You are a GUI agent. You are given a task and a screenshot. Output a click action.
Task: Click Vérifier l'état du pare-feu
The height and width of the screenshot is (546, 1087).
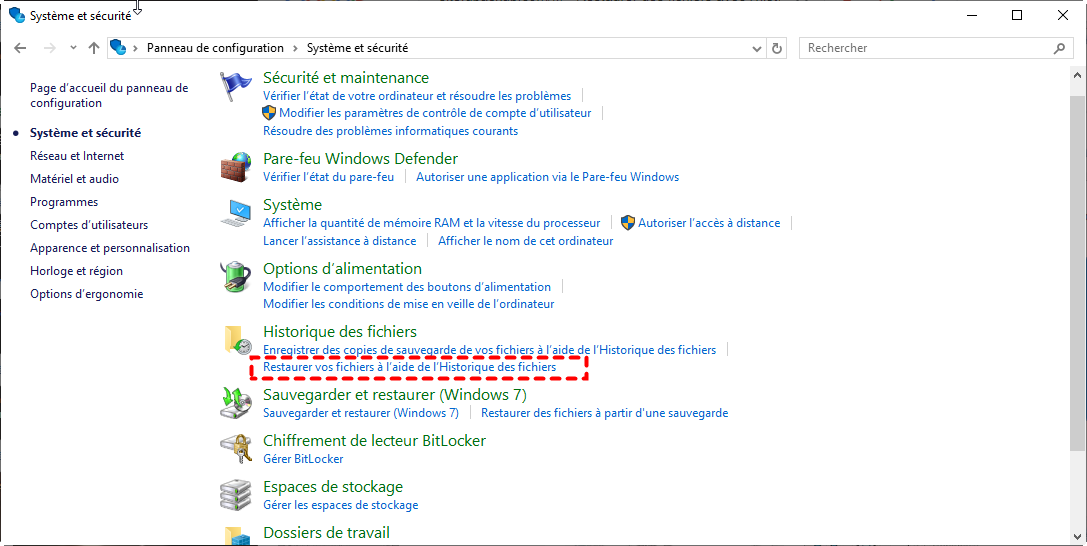[329, 177]
